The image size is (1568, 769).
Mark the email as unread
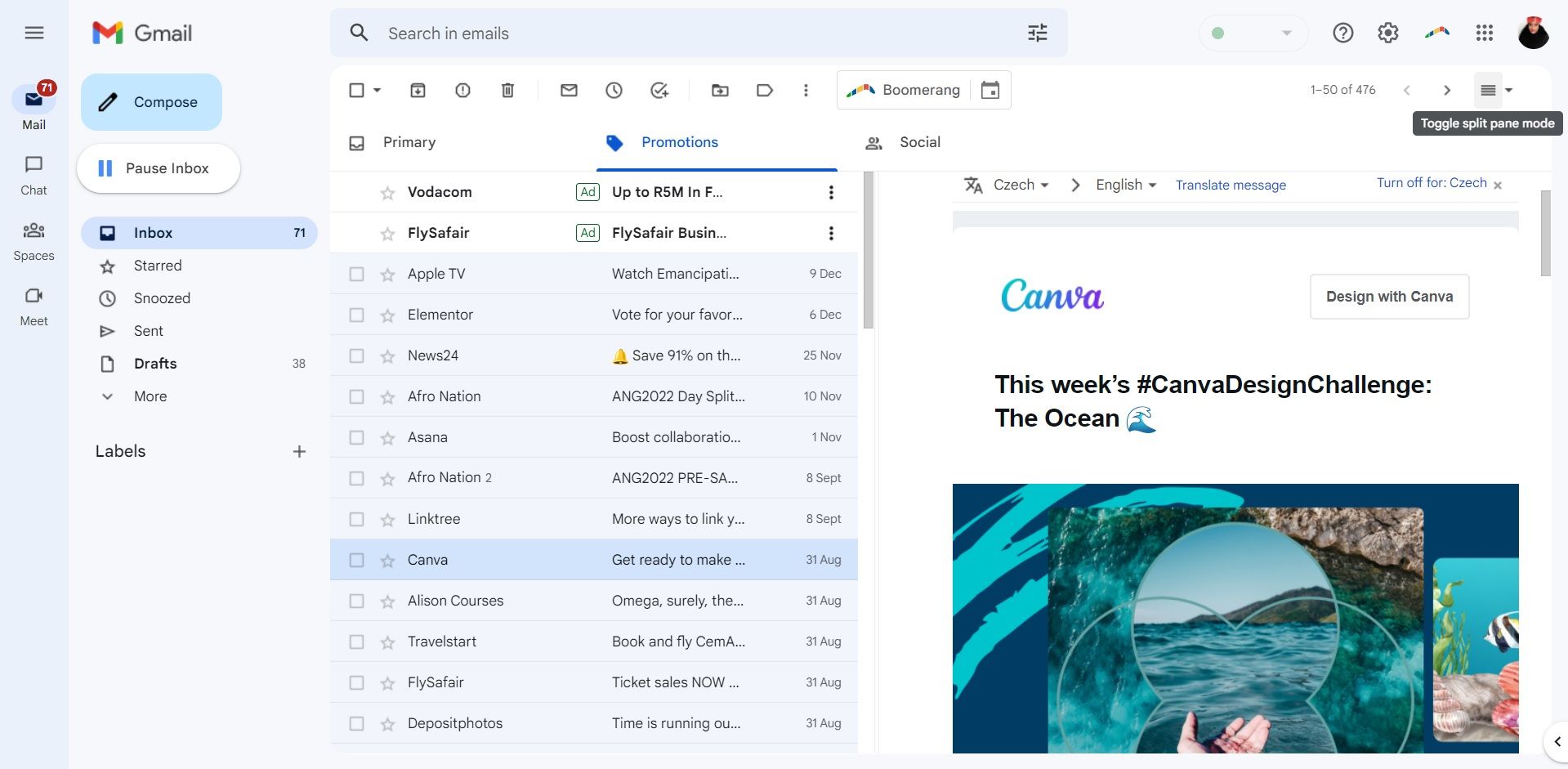(x=569, y=90)
